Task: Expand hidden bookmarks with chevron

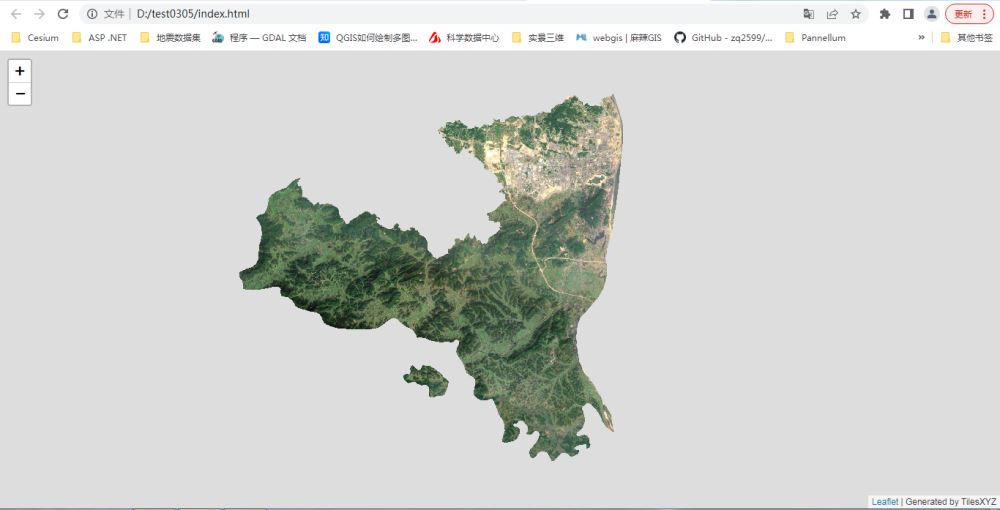Action: (921, 37)
